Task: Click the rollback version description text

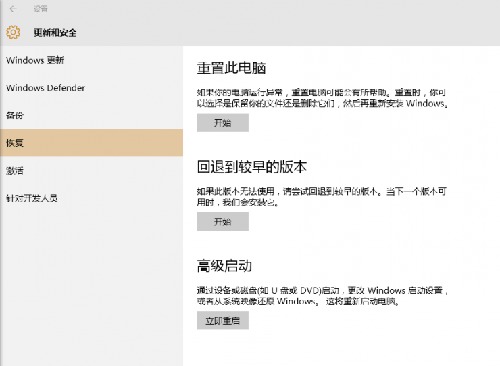Action: pos(322,197)
